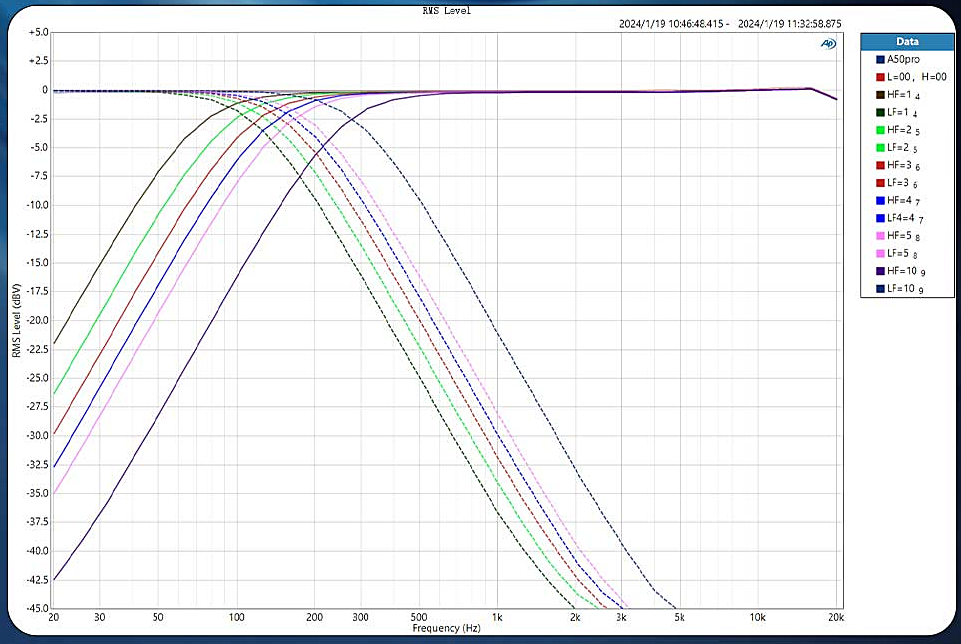Click the navy swatch beside LF=10

[880, 289]
